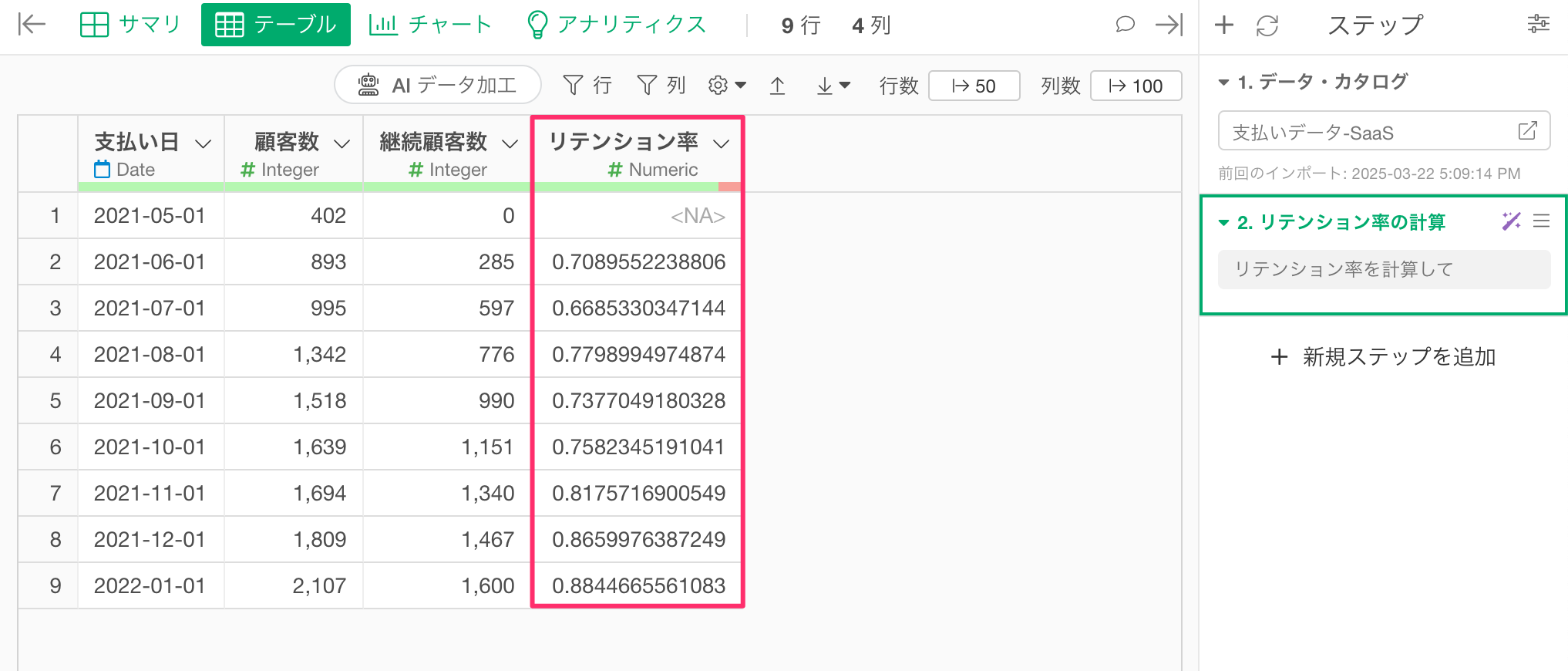Image resolution: width=1568 pixels, height=671 pixels.
Task: Click the 前回のインポート timestamp text
Action: pos(1369,174)
